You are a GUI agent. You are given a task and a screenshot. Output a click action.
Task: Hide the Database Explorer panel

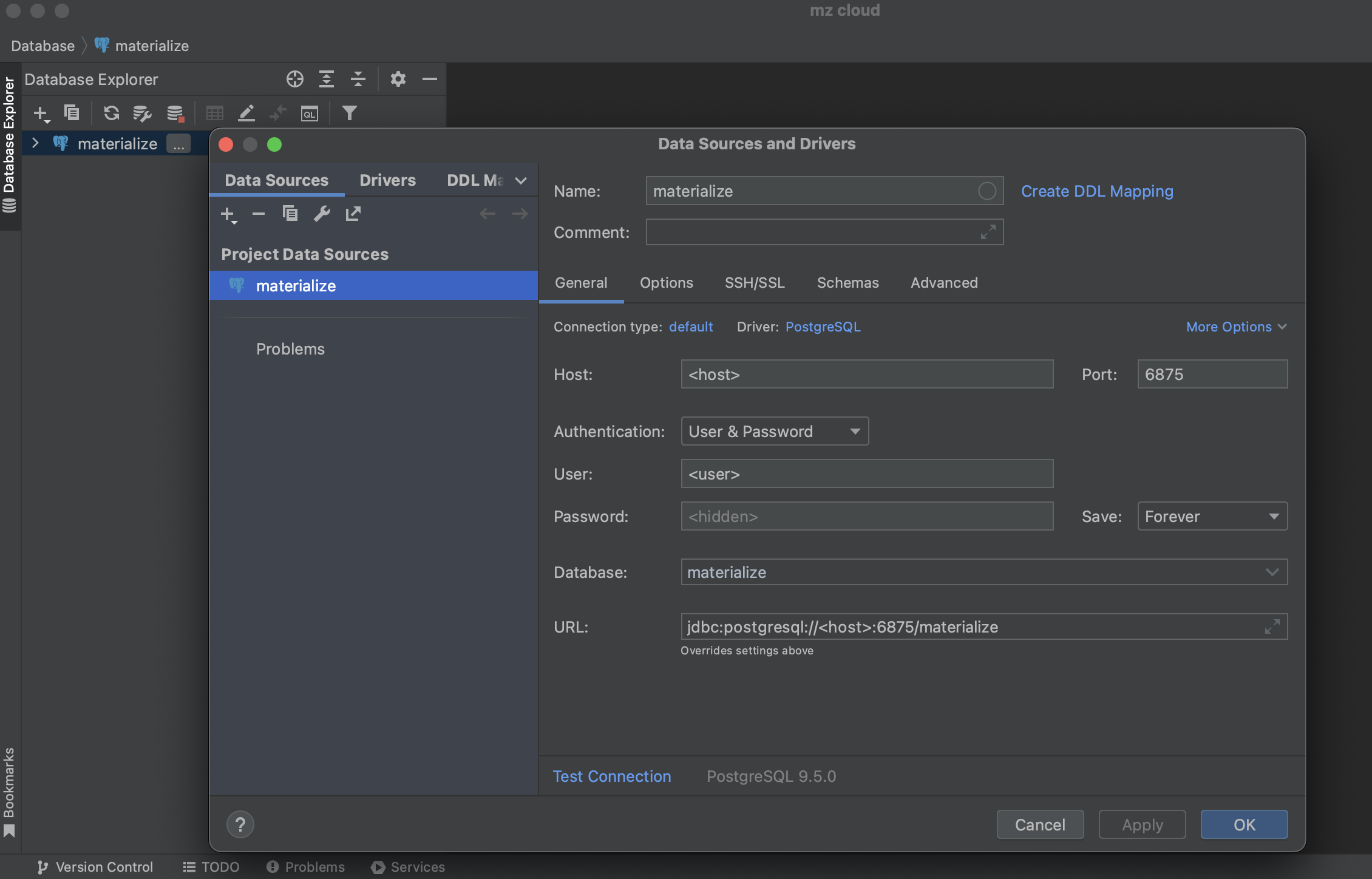coord(430,79)
